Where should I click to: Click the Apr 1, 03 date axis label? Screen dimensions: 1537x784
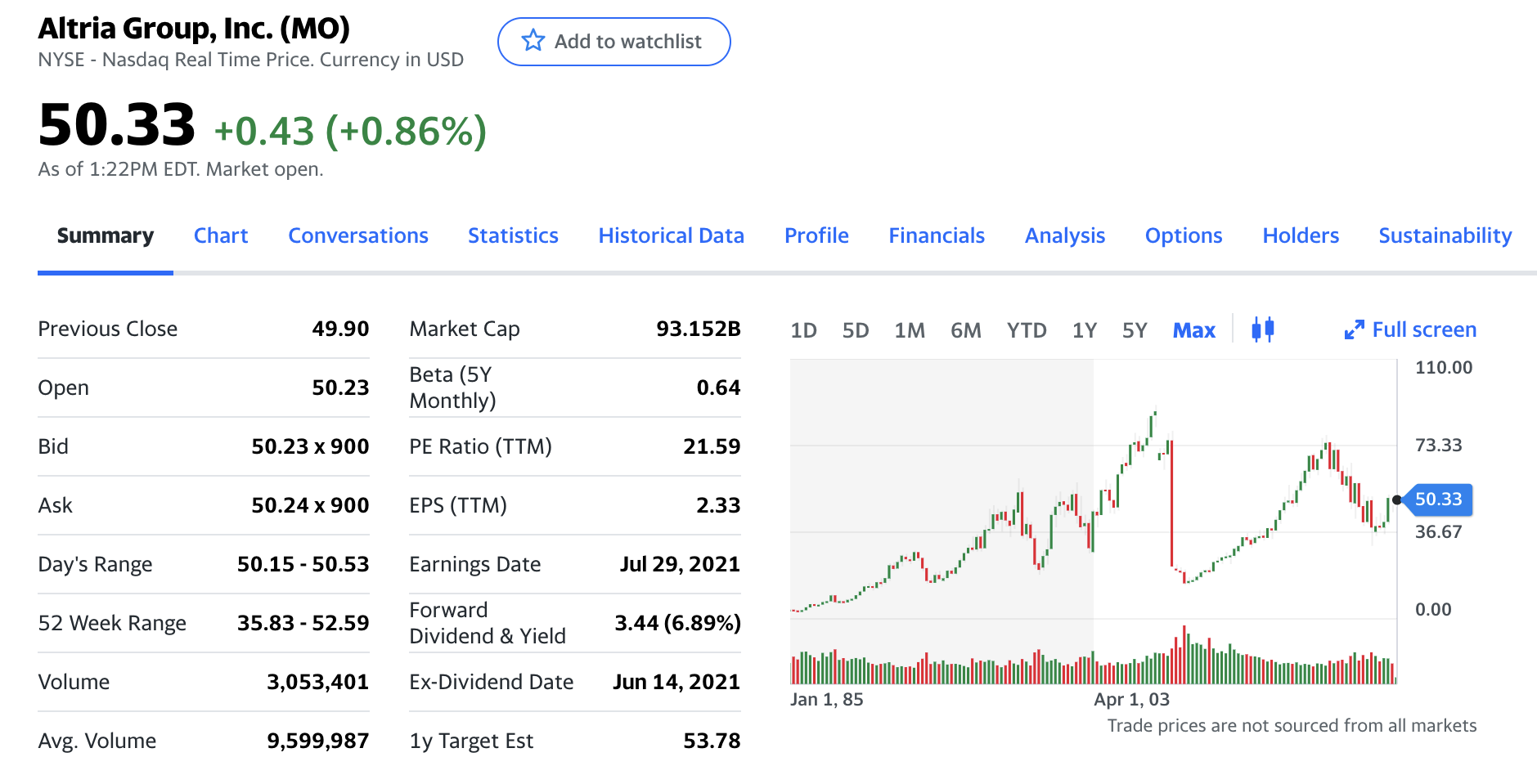click(1131, 699)
